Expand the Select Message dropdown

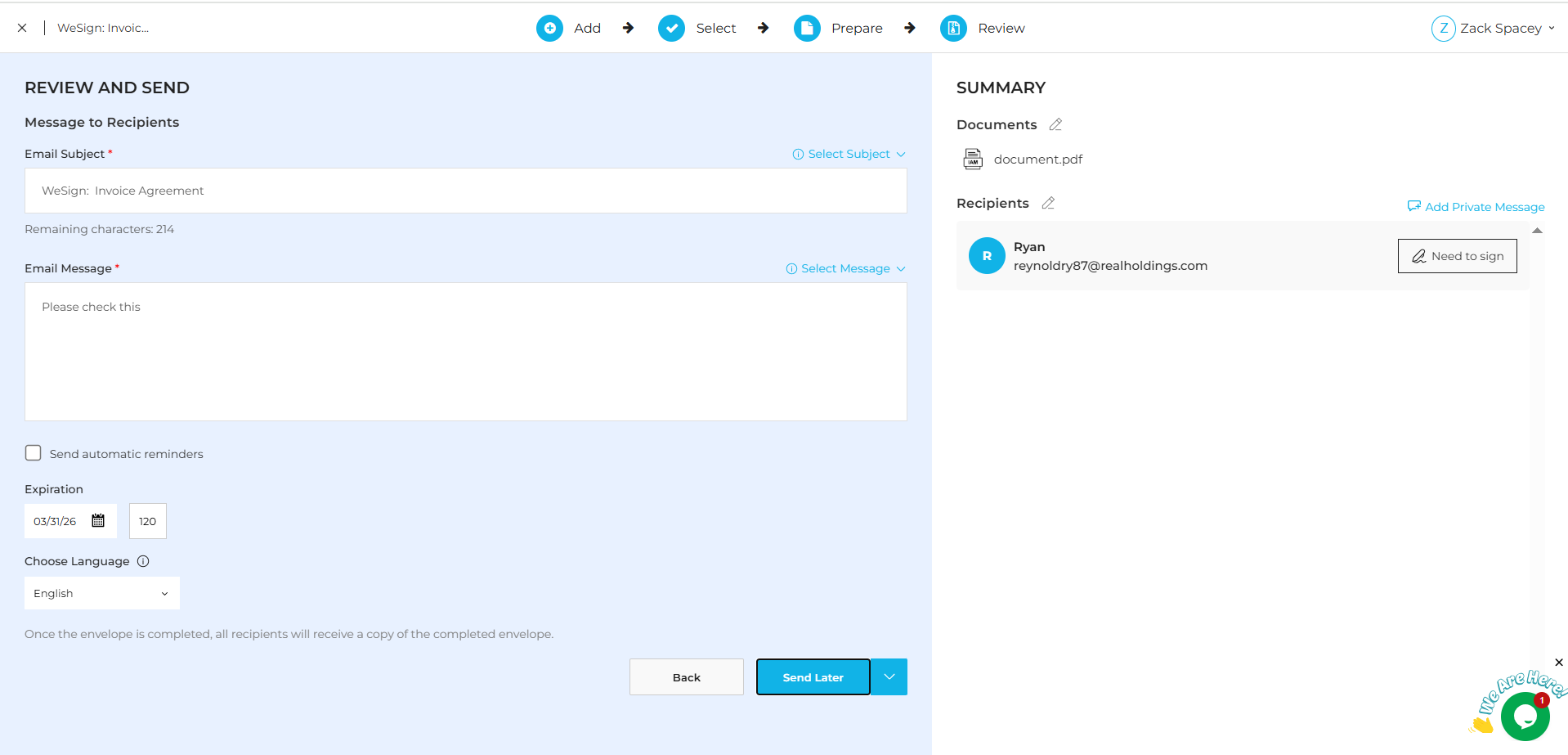845,268
